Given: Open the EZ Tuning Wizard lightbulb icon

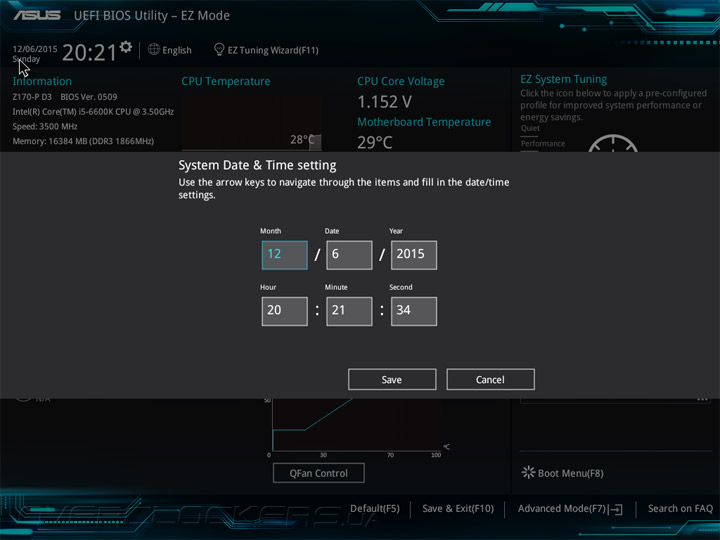Looking at the screenshot, I should click(219, 50).
